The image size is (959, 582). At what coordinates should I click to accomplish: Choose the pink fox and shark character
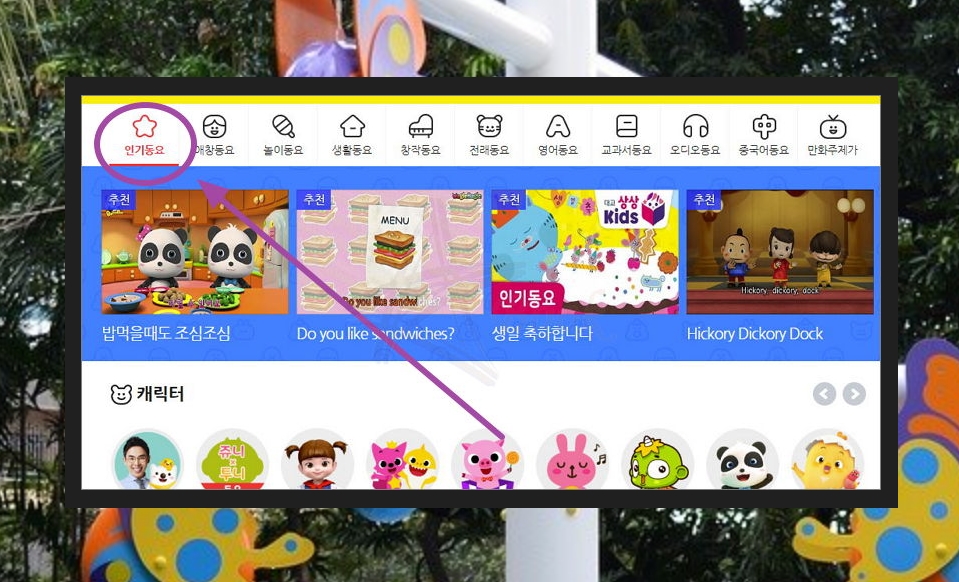coord(402,460)
